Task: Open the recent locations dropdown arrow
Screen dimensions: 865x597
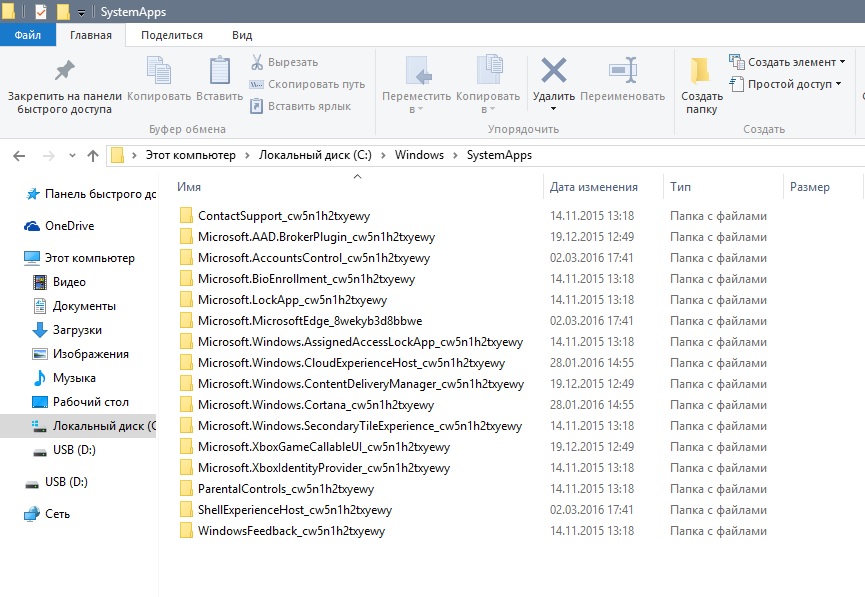Action: point(72,156)
